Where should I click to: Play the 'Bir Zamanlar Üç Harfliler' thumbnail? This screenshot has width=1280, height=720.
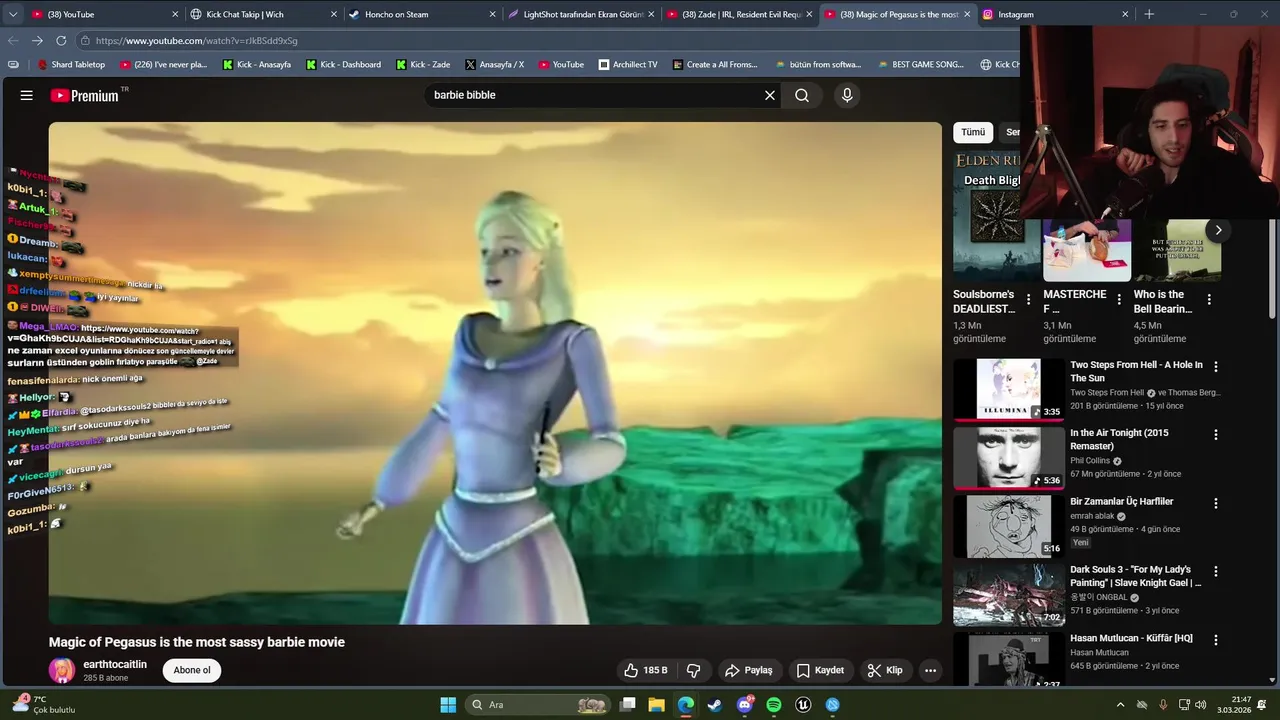pyautogui.click(x=1008, y=526)
